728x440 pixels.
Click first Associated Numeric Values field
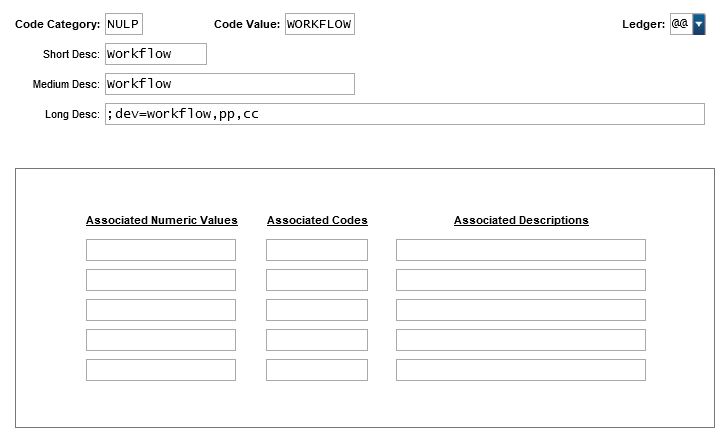click(161, 250)
